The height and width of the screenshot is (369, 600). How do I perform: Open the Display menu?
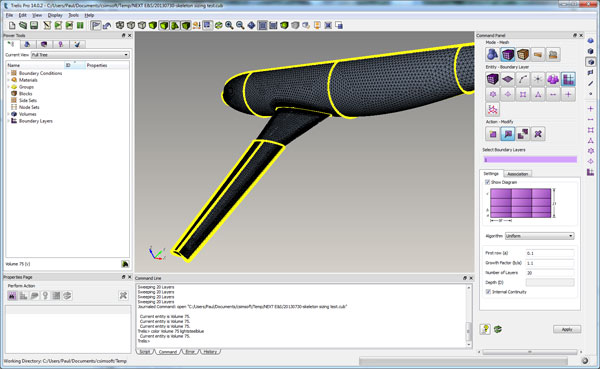pyautogui.click(x=55, y=15)
